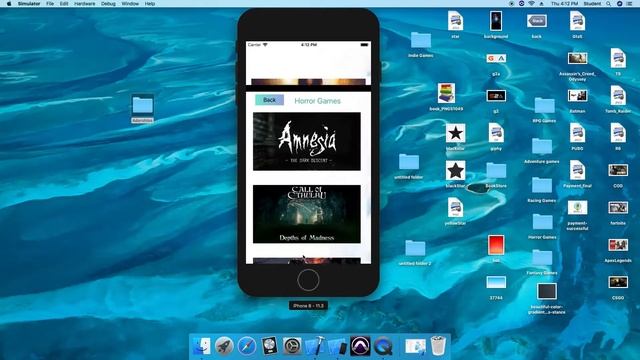The image size is (640, 360).
Task: Select the Adventure games folder on desktop
Action: coord(542,147)
